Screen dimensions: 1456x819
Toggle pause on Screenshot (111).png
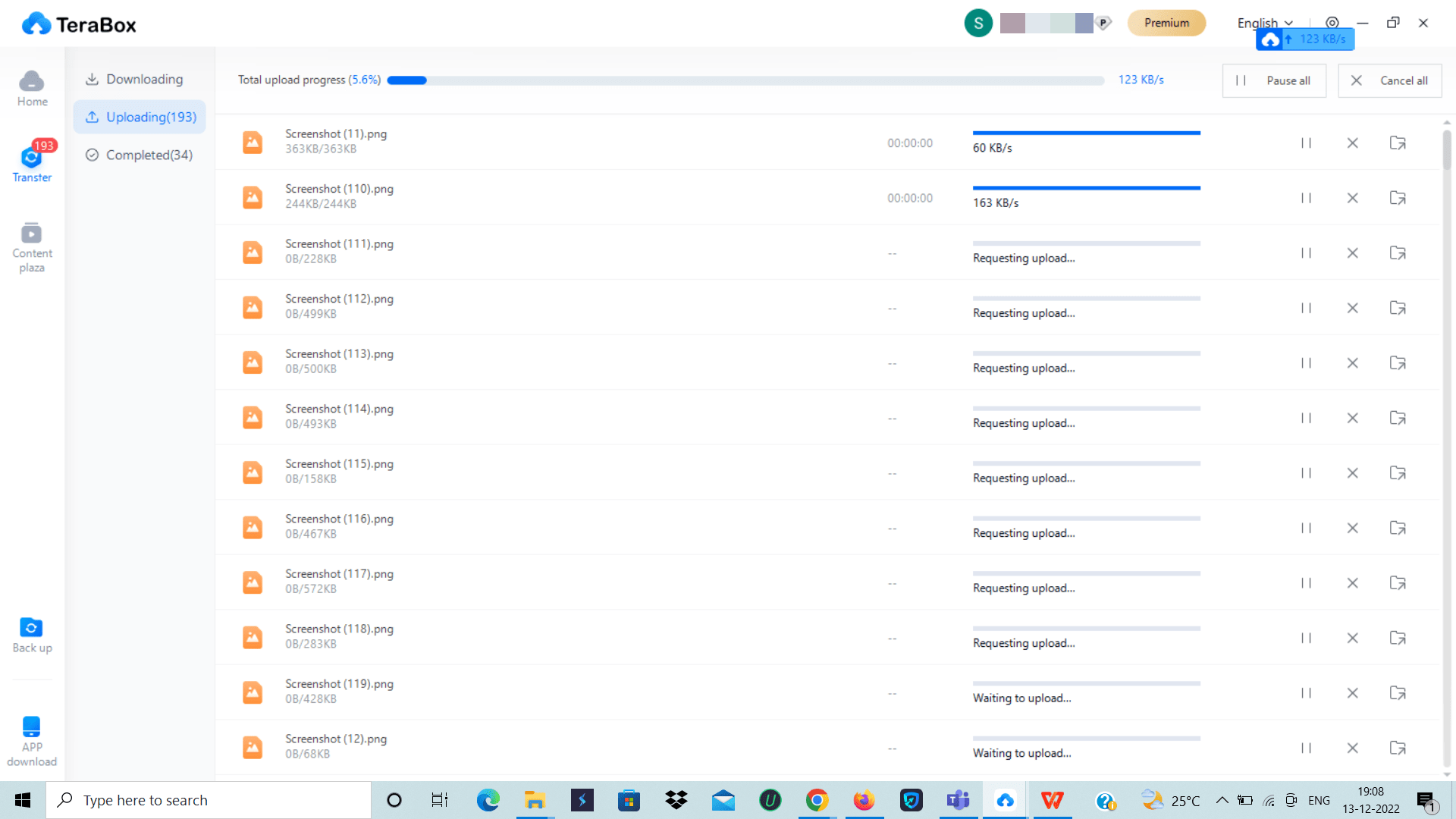(1307, 252)
